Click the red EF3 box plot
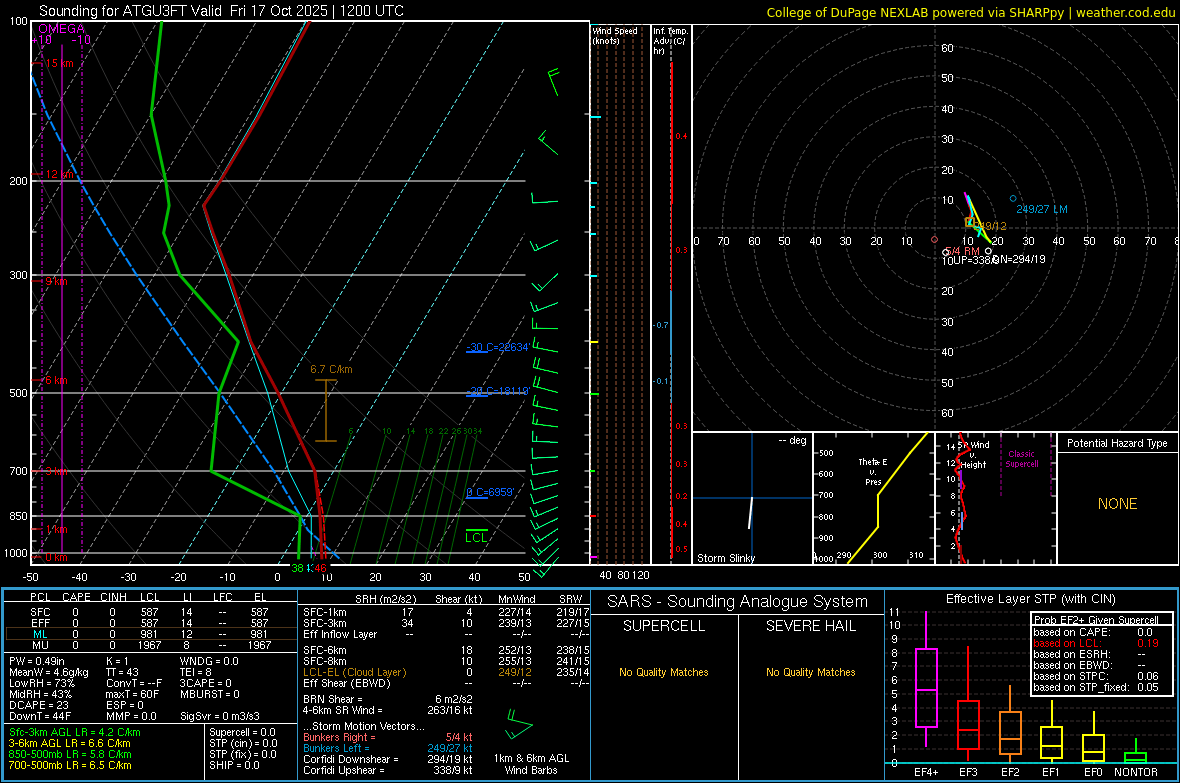This screenshot has width=1180, height=783. [x=968, y=704]
